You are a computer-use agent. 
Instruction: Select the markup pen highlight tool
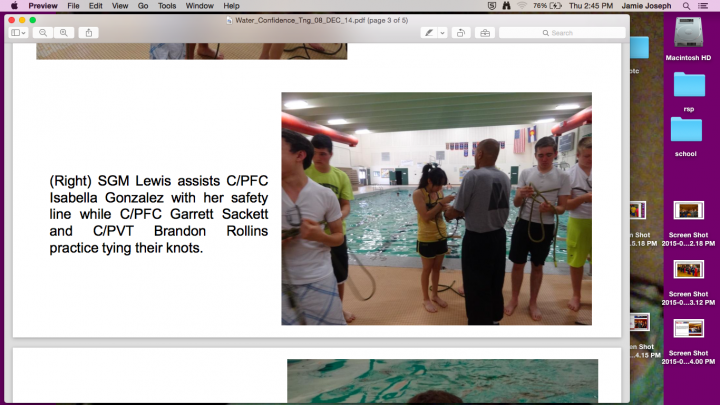click(x=429, y=33)
